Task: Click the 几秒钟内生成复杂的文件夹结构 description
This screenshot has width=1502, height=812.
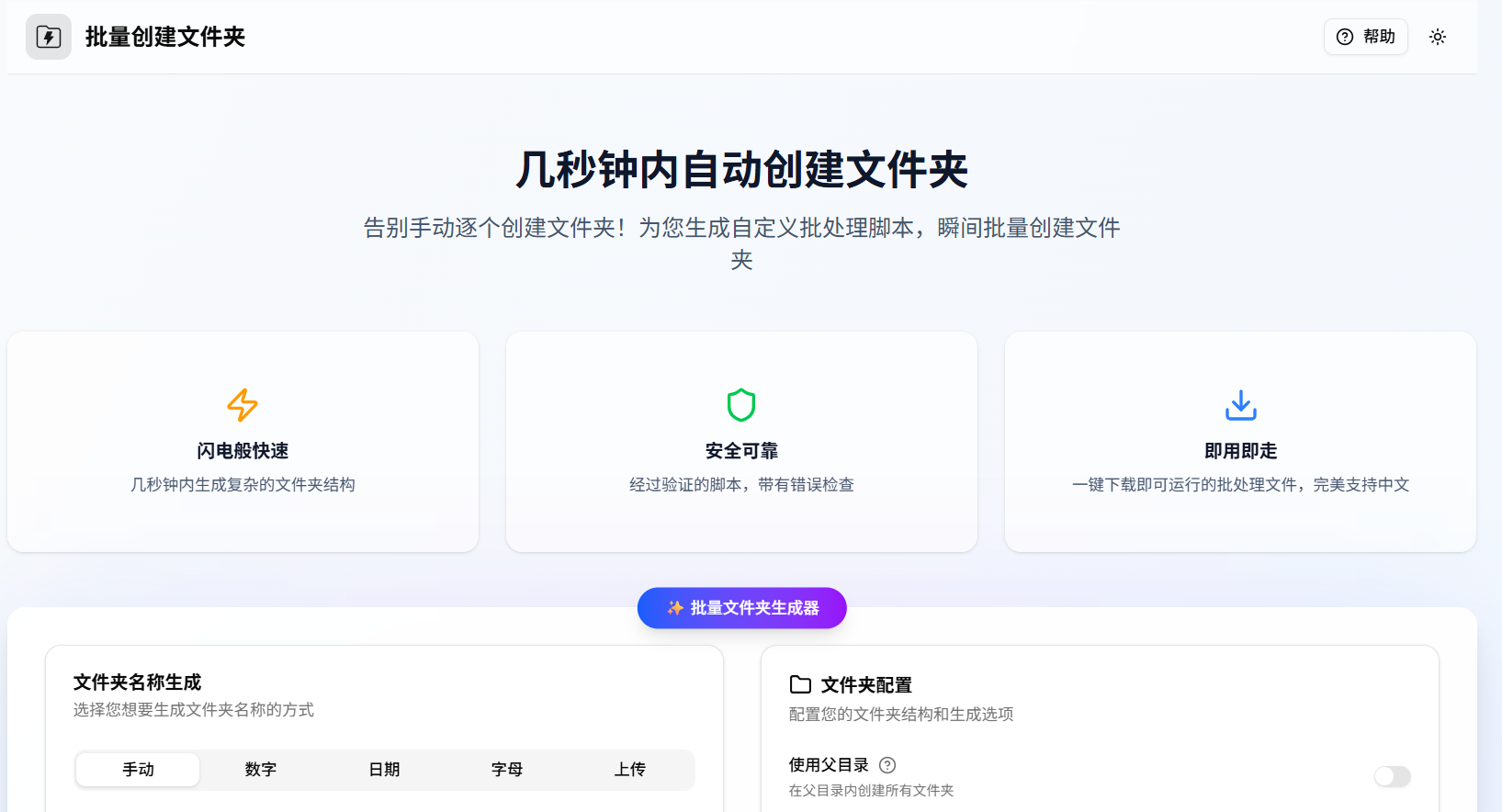Action: coord(243,485)
